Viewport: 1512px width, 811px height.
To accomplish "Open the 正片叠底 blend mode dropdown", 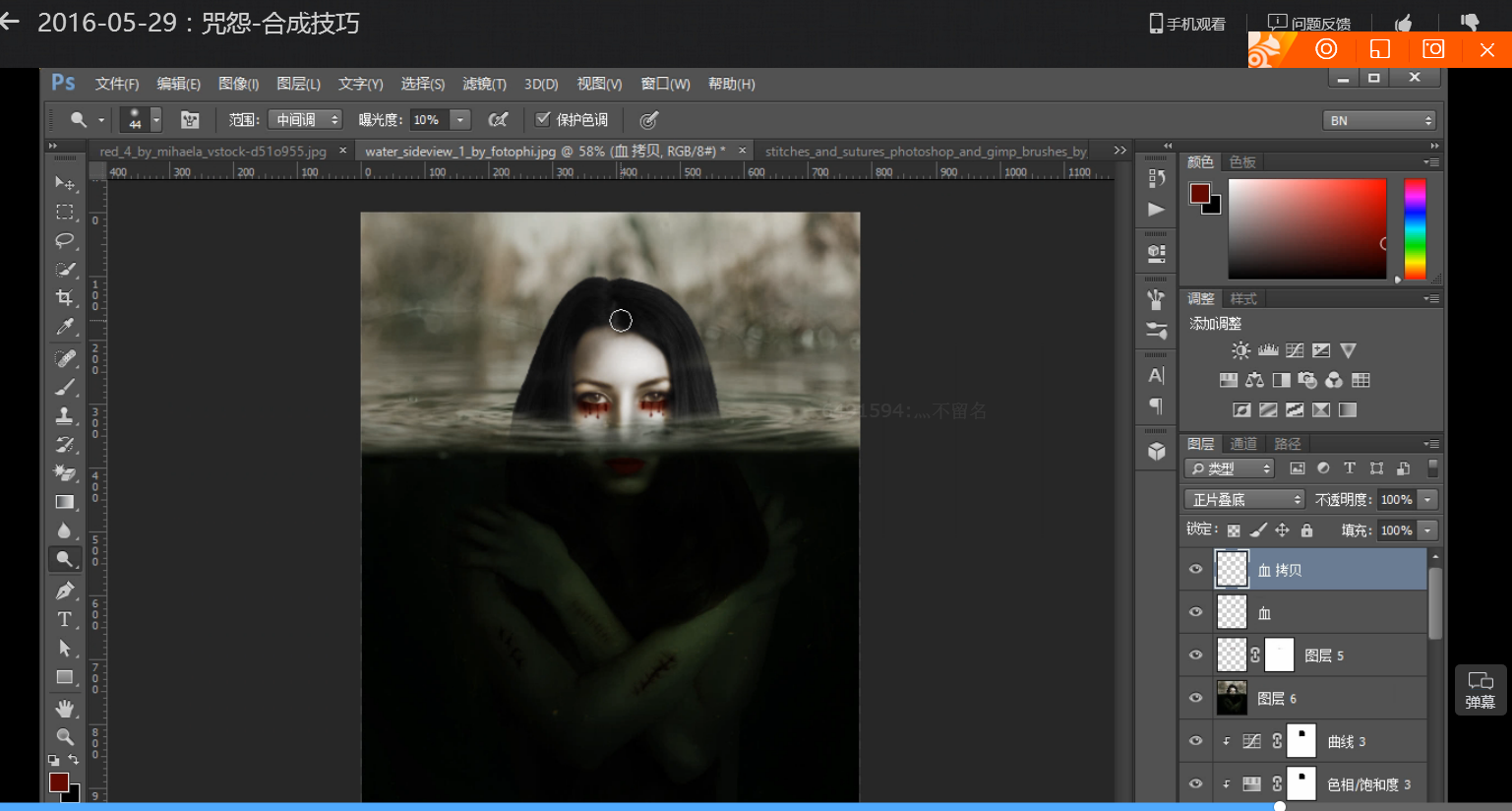I will 1244,500.
